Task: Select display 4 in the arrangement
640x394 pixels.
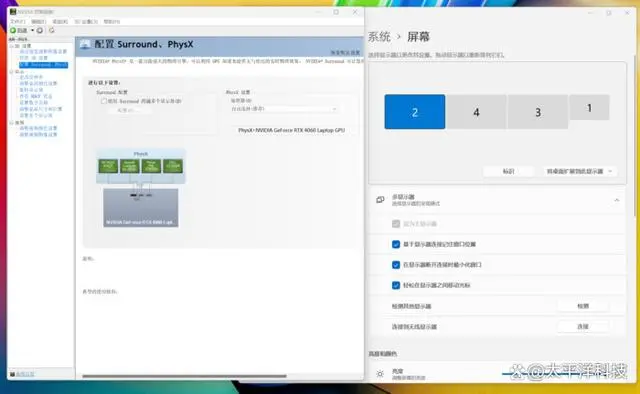Action: point(476,112)
